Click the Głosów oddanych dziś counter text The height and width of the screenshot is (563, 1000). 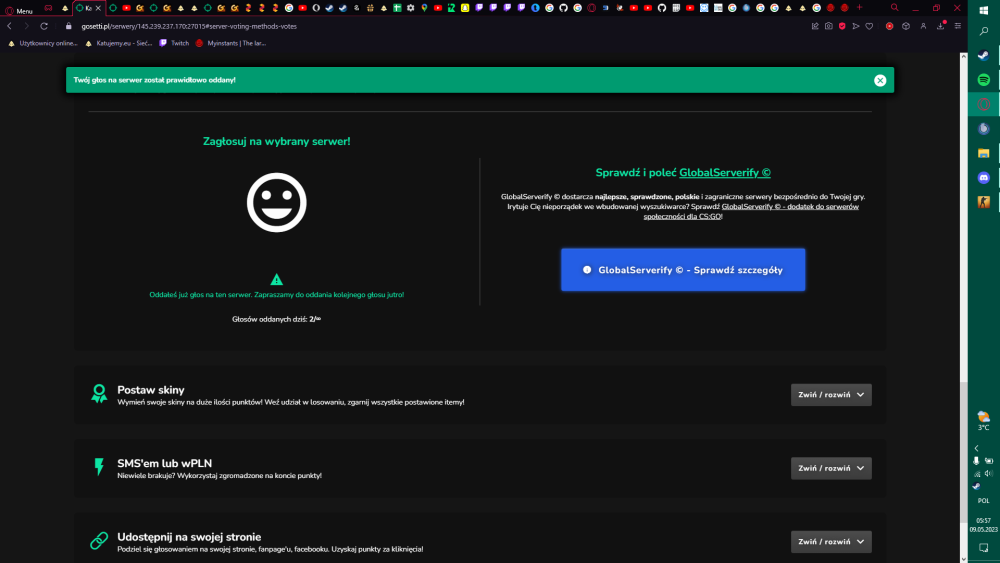[276, 319]
